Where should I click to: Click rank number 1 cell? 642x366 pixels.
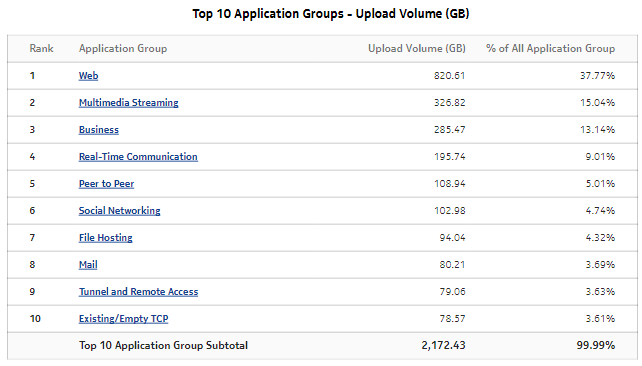pos(32,76)
